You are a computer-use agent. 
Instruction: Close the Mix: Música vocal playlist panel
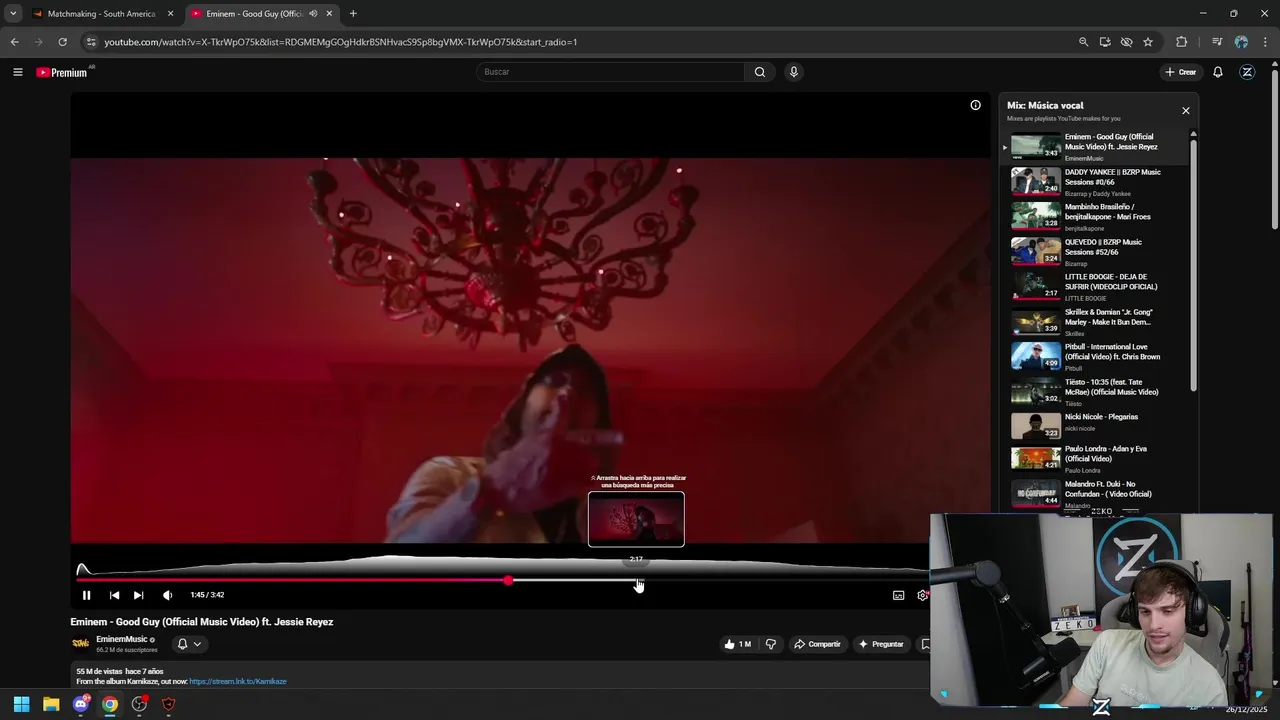(x=1186, y=111)
